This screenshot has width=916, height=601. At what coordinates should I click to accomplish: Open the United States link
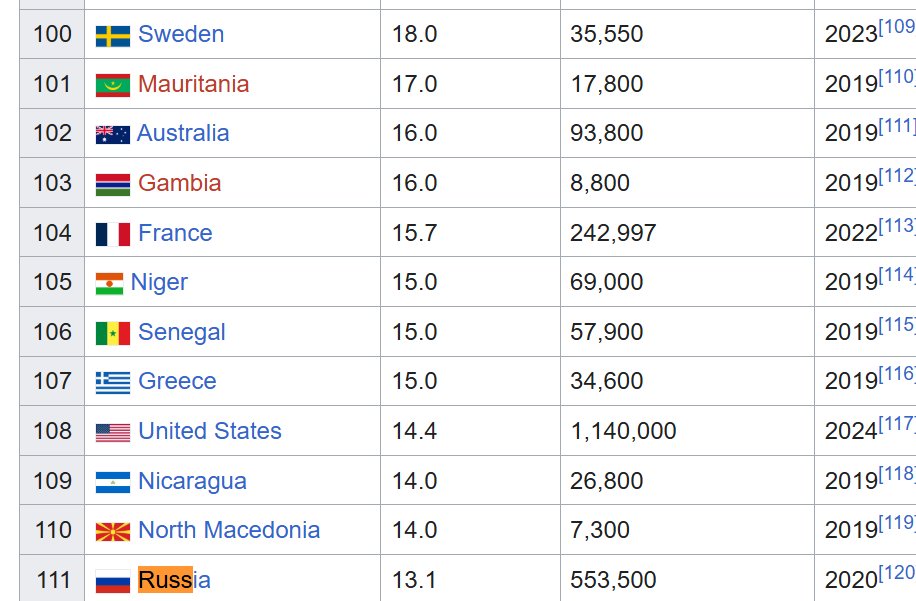click(210, 431)
